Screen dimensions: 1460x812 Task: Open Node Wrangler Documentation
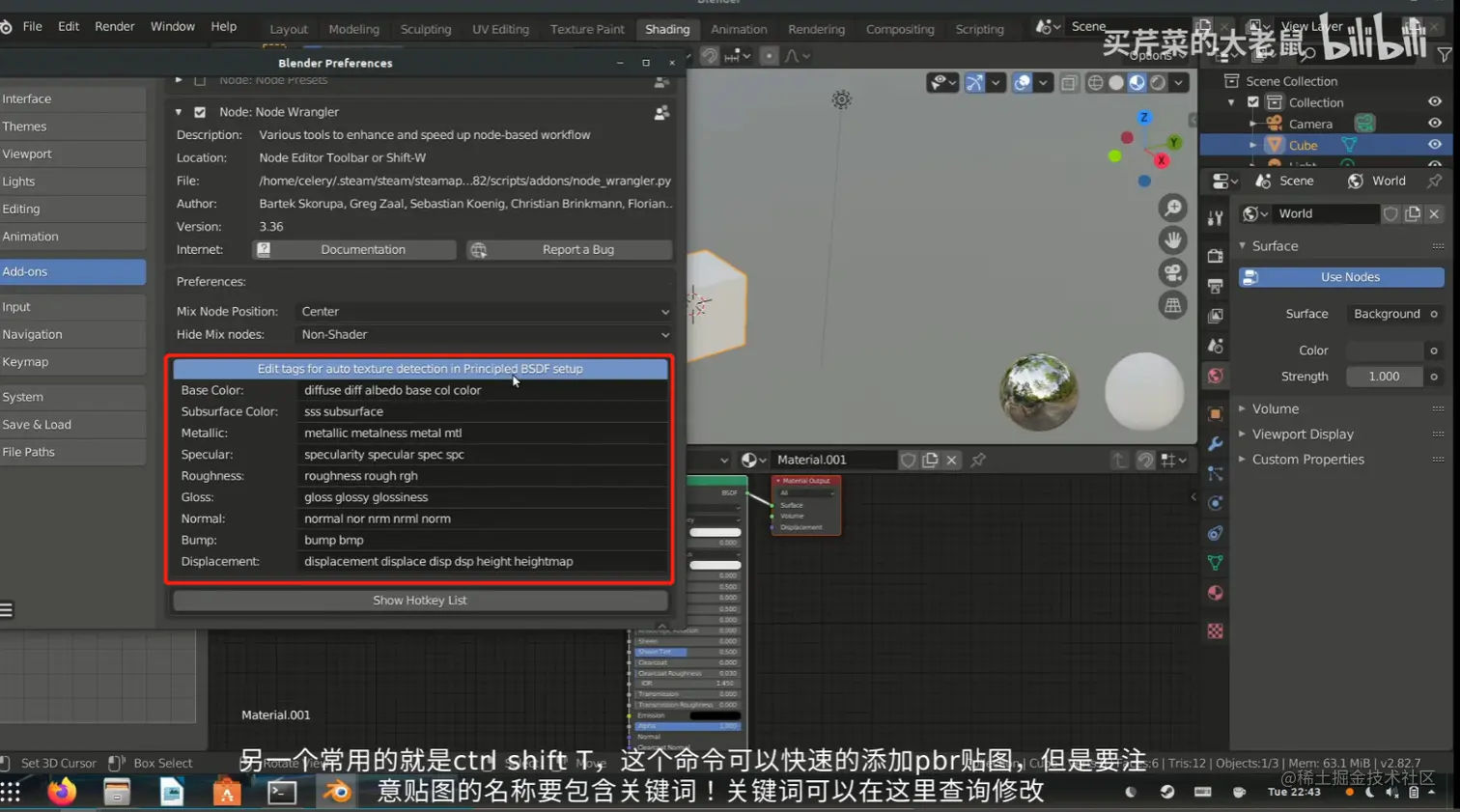(x=353, y=250)
